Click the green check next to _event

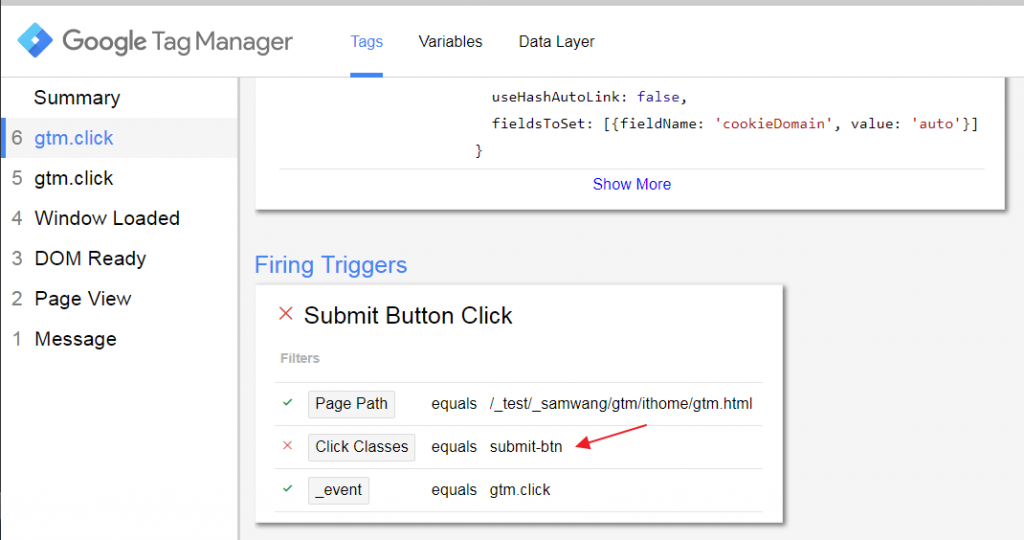pyautogui.click(x=287, y=488)
